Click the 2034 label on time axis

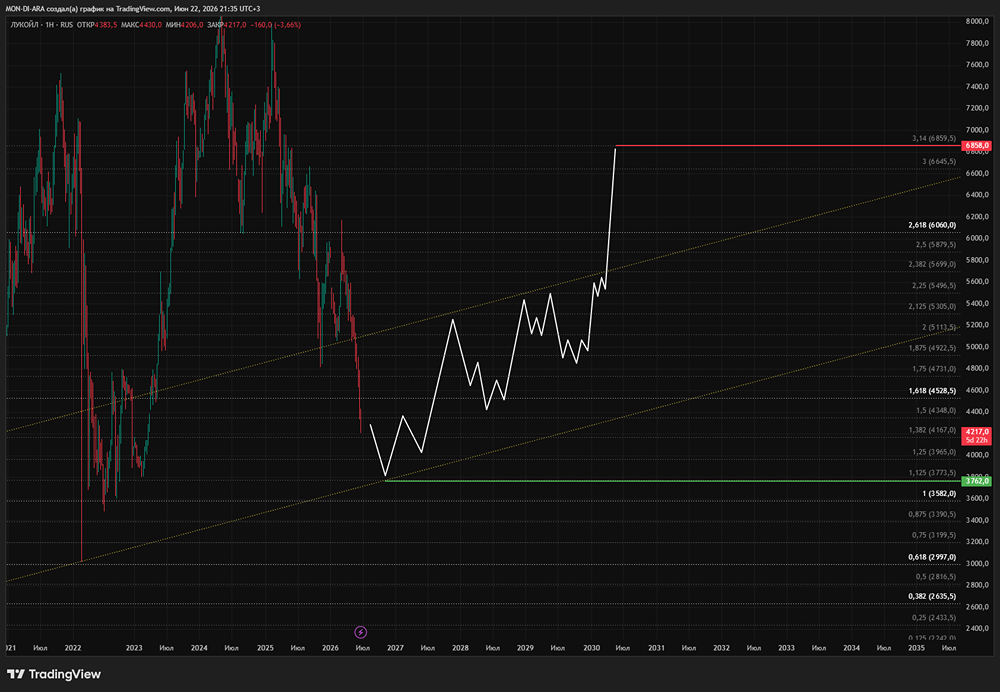(x=851, y=648)
